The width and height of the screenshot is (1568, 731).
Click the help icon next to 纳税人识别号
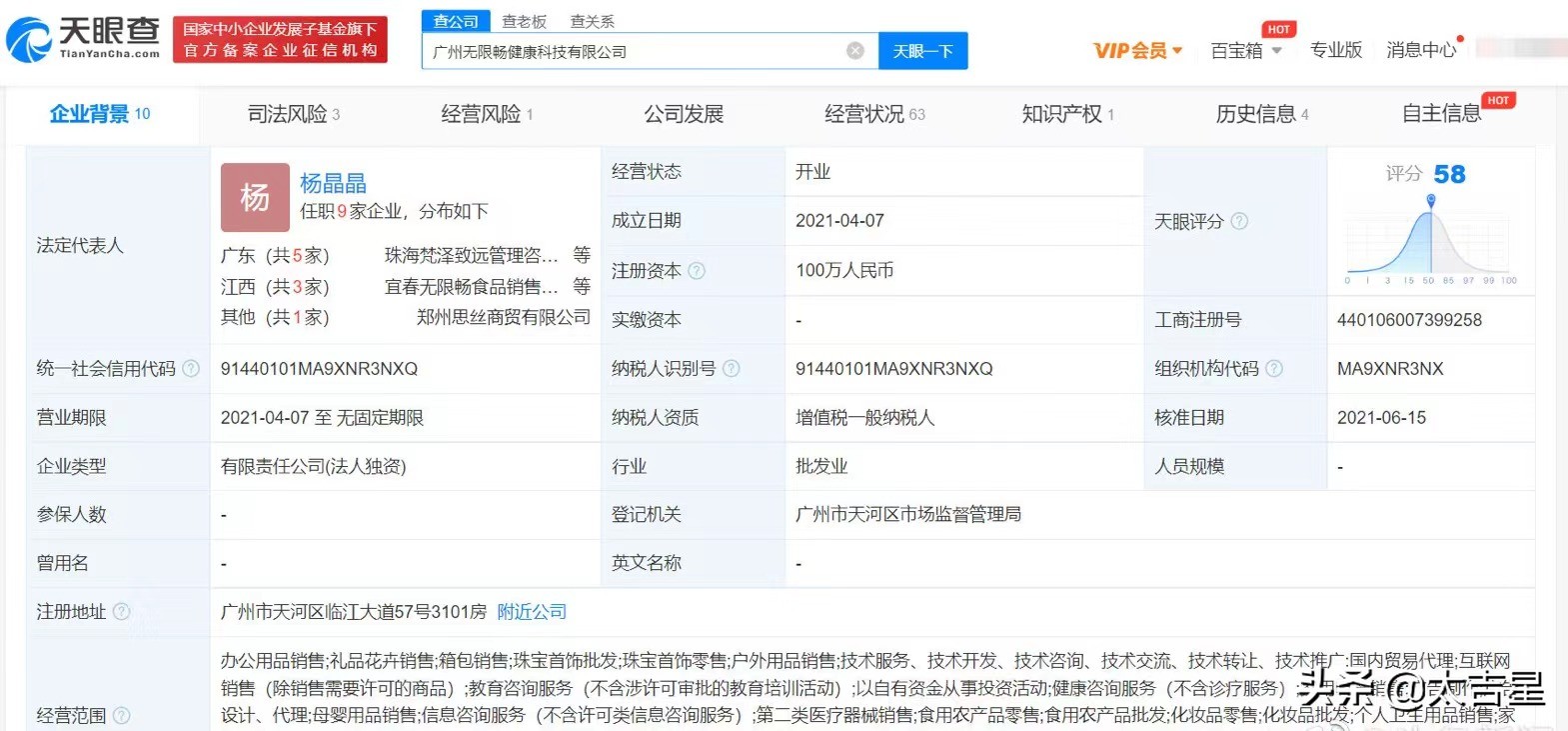click(732, 369)
